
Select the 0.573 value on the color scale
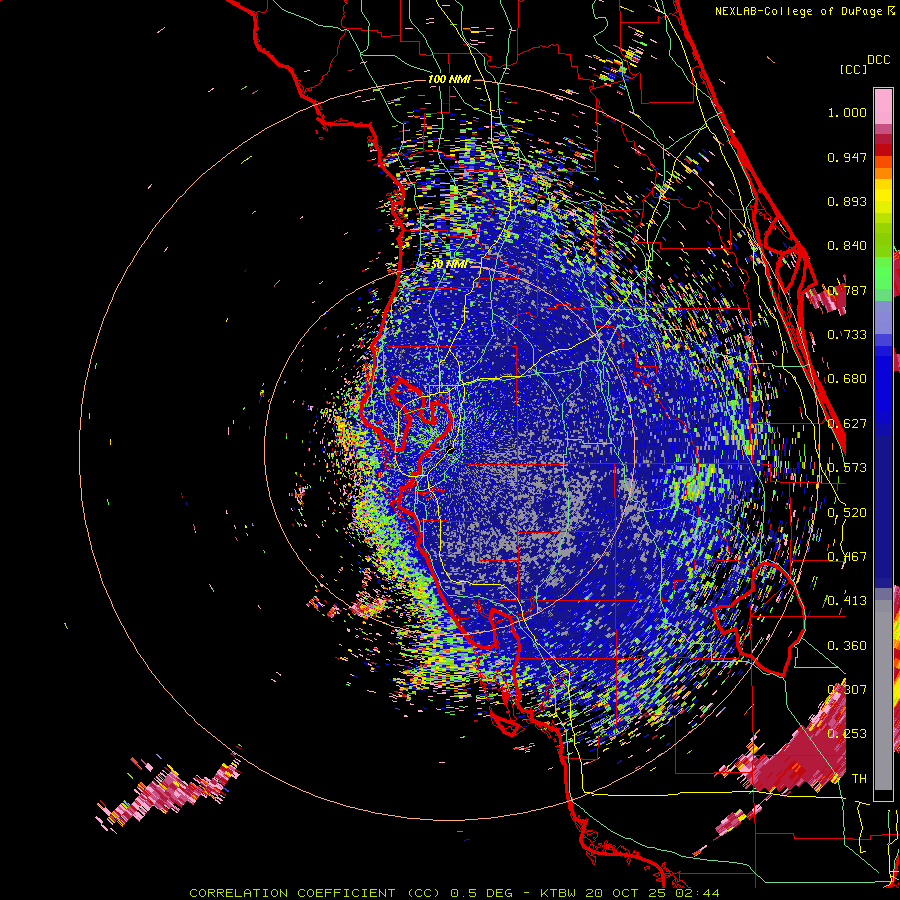(x=847, y=468)
